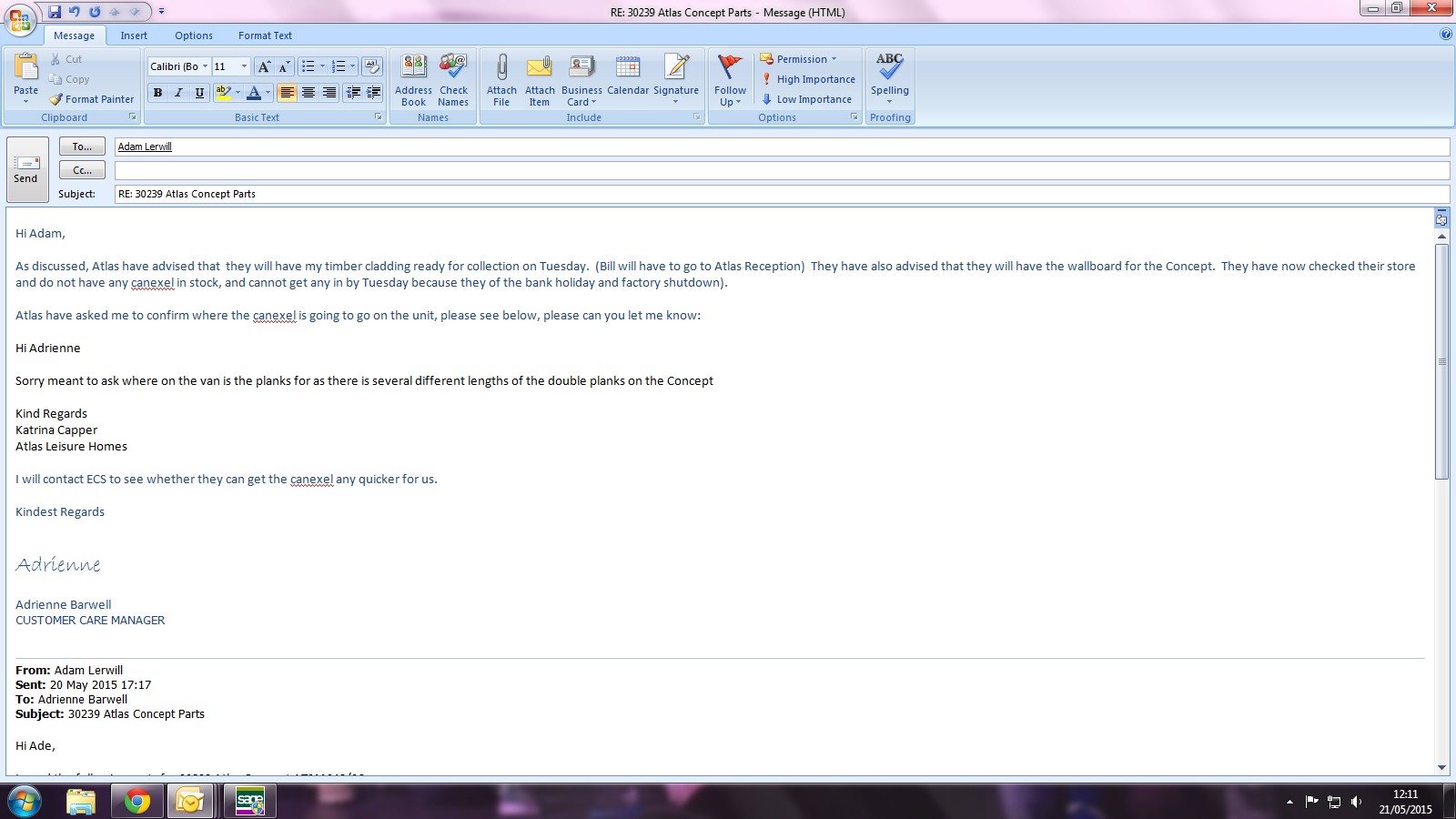Viewport: 1456px width, 819px height.
Task: Grow the font size
Action: (x=264, y=66)
